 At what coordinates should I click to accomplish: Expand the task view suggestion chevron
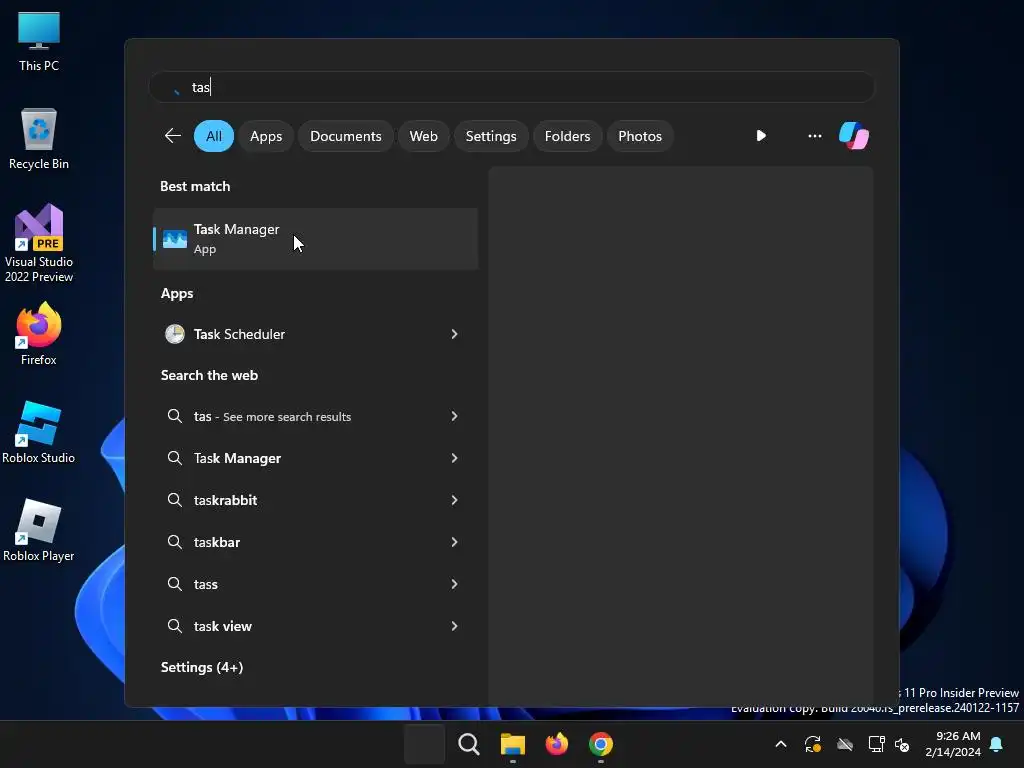(455, 626)
